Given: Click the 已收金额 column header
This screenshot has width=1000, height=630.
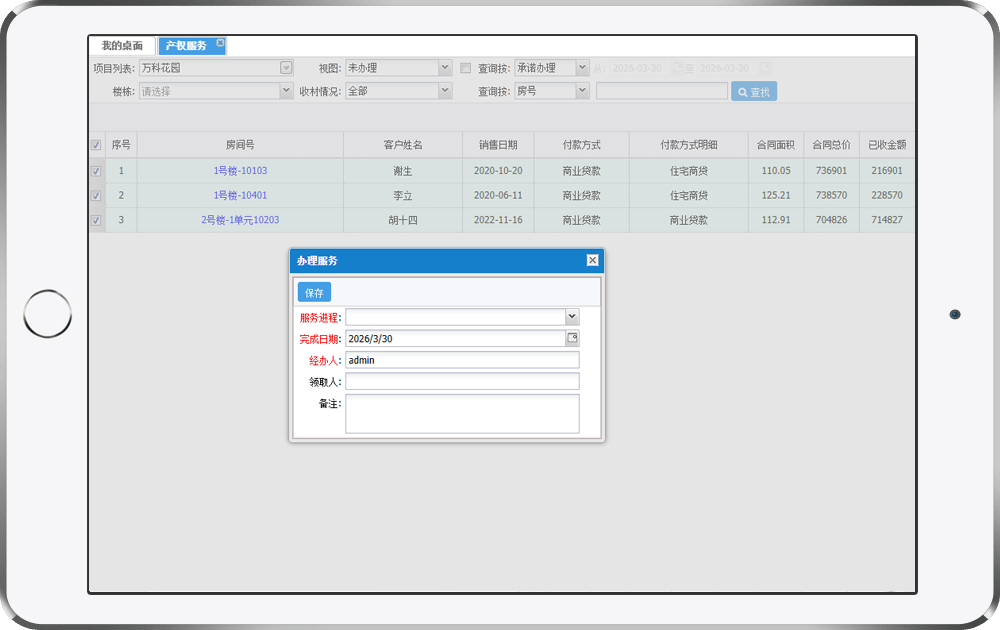Looking at the screenshot, I should [887, 145].
